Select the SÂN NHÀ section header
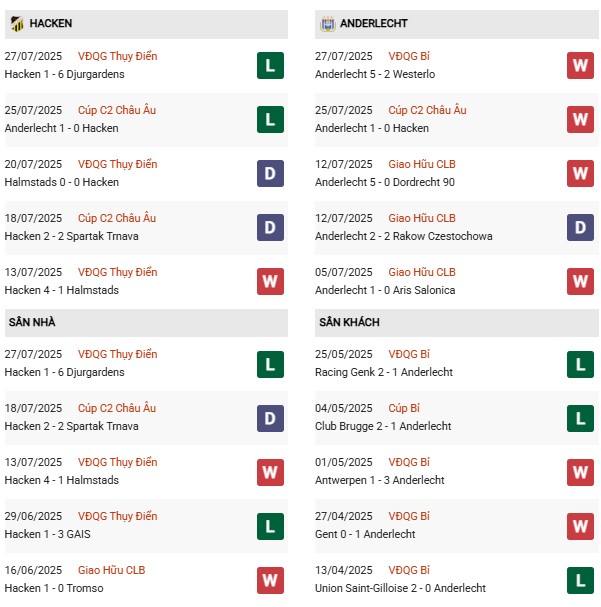This screenshot has width=601, height=607. [x=32, y=323]
